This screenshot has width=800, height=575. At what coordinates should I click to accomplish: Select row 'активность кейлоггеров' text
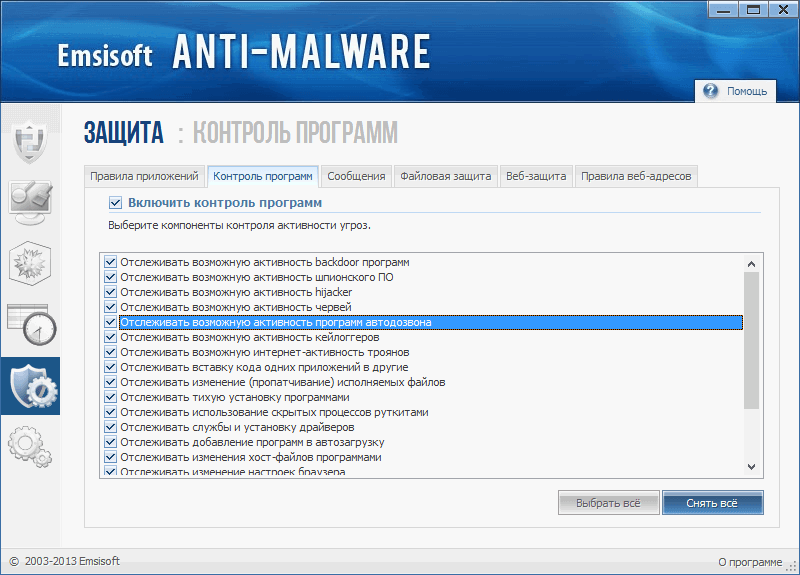(x=250, y=337)
